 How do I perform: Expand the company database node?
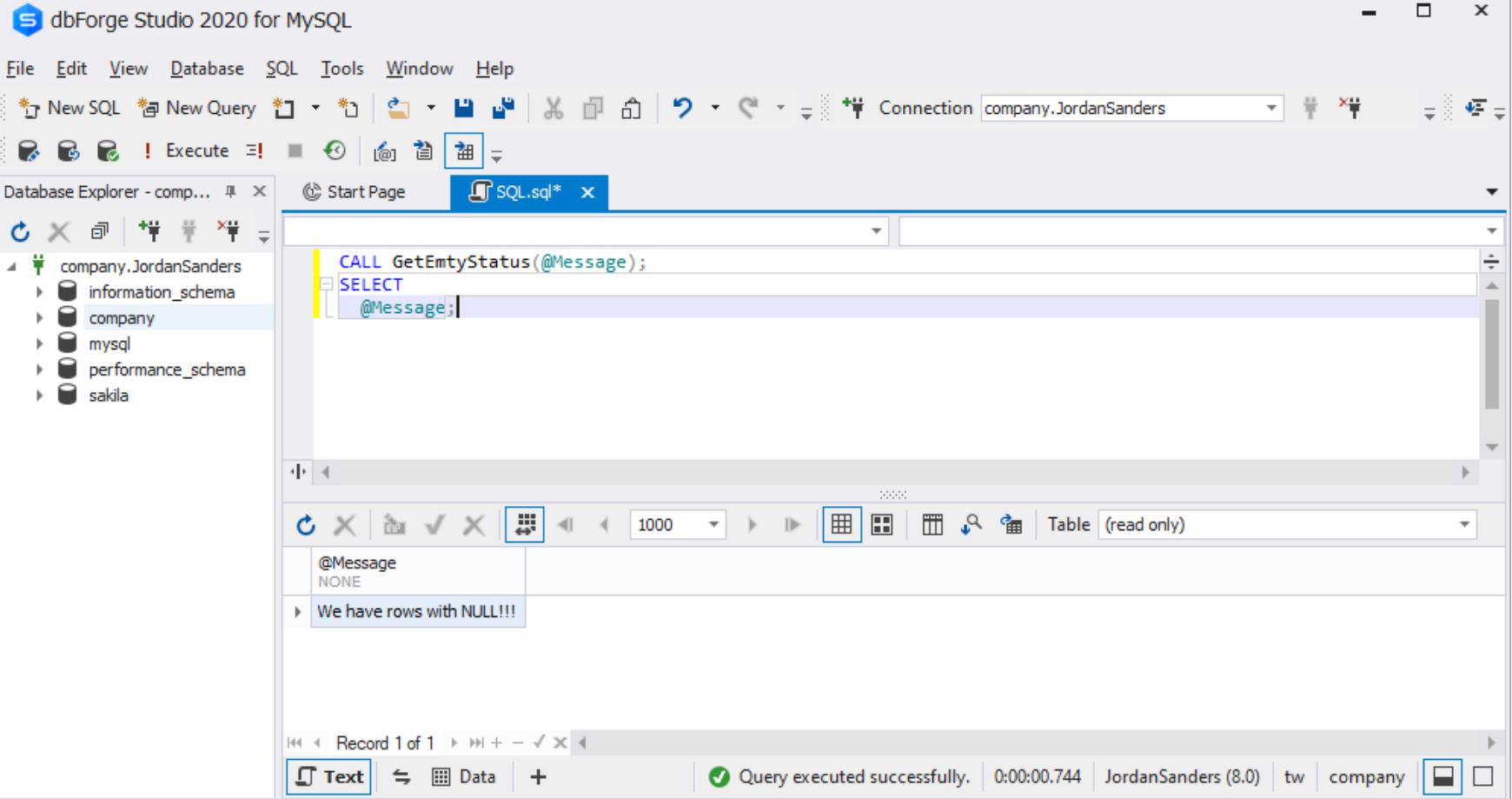39,317
